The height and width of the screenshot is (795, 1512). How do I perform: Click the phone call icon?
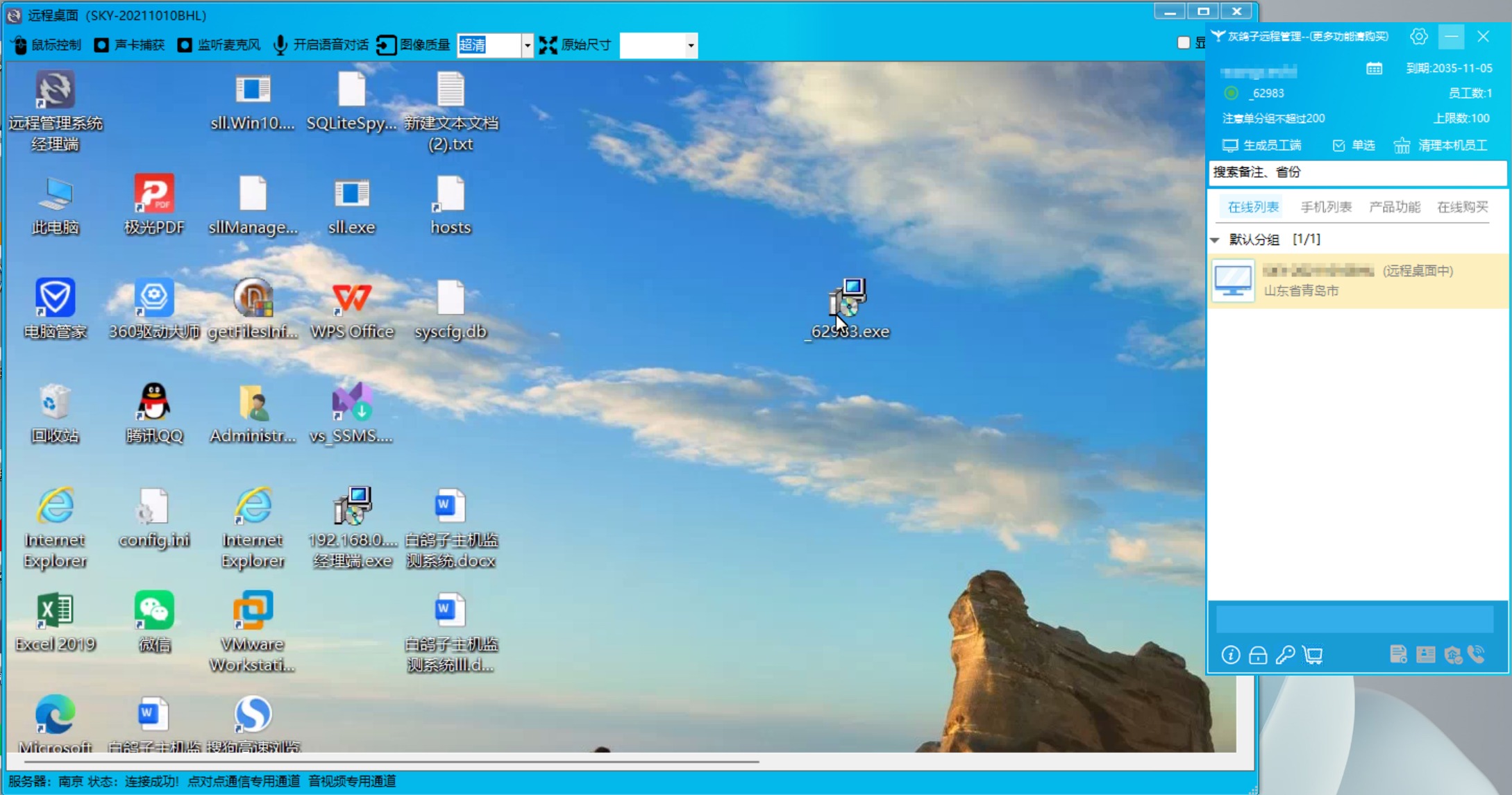pos(1477,654)
